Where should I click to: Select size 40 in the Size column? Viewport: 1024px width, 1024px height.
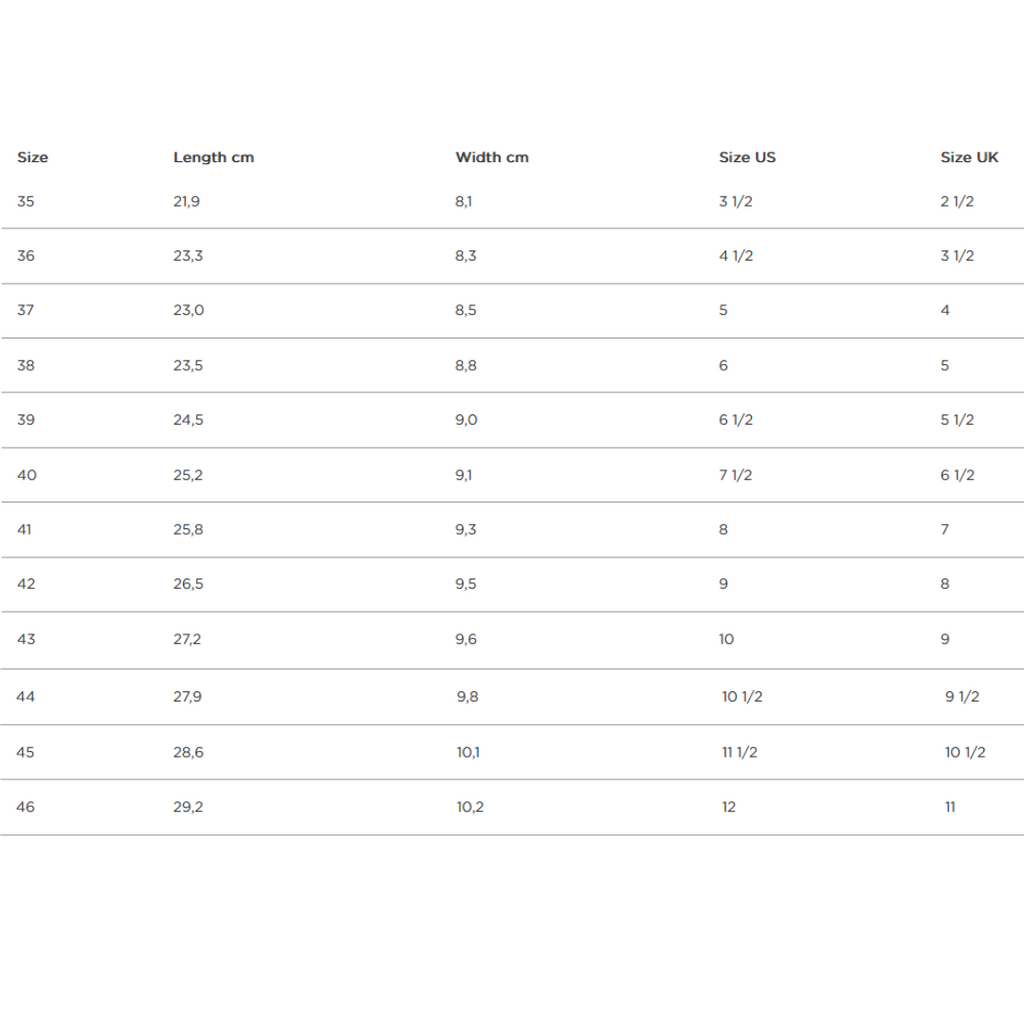[x=27, y=475]
